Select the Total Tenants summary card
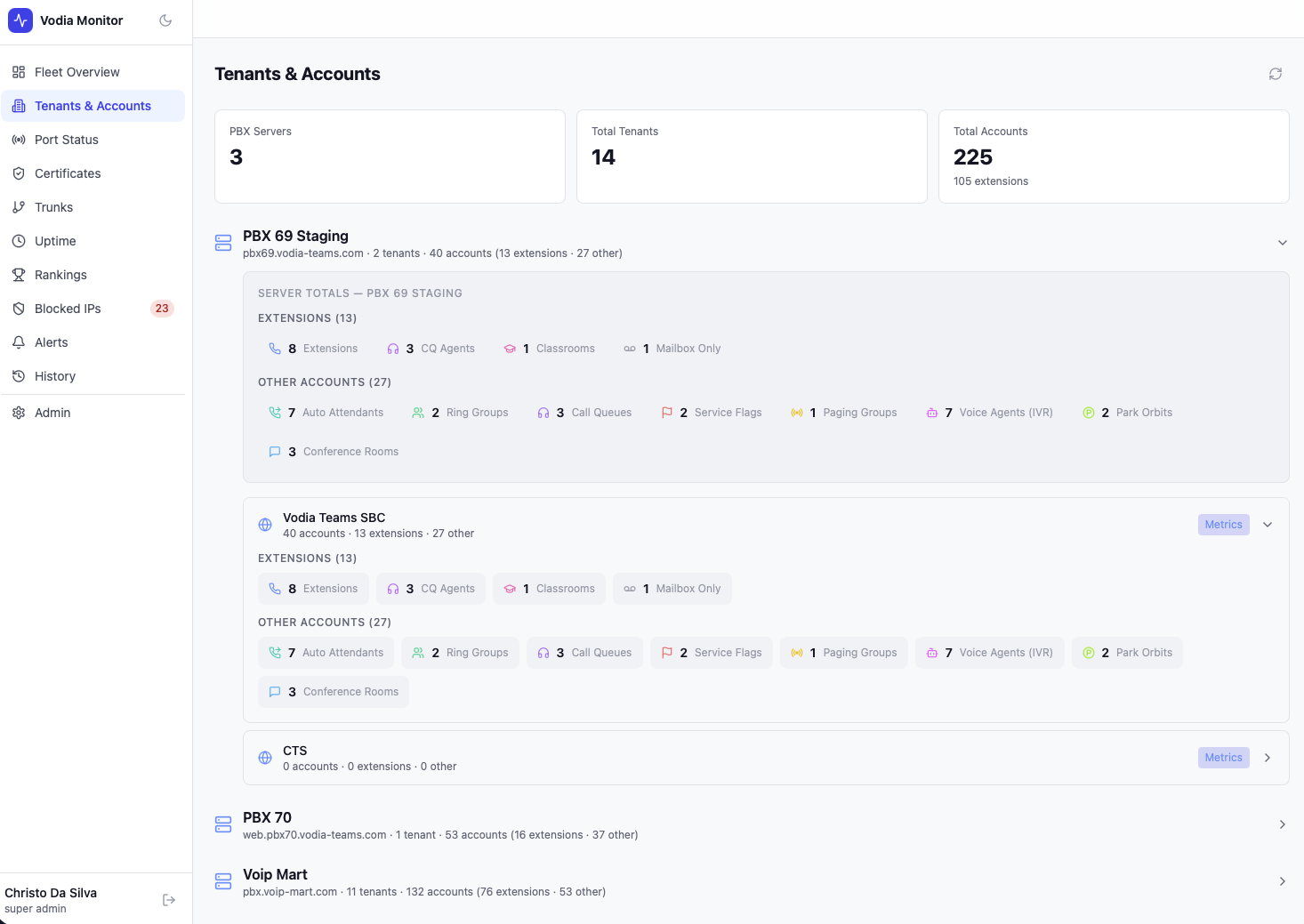 [x=752, y=157]
